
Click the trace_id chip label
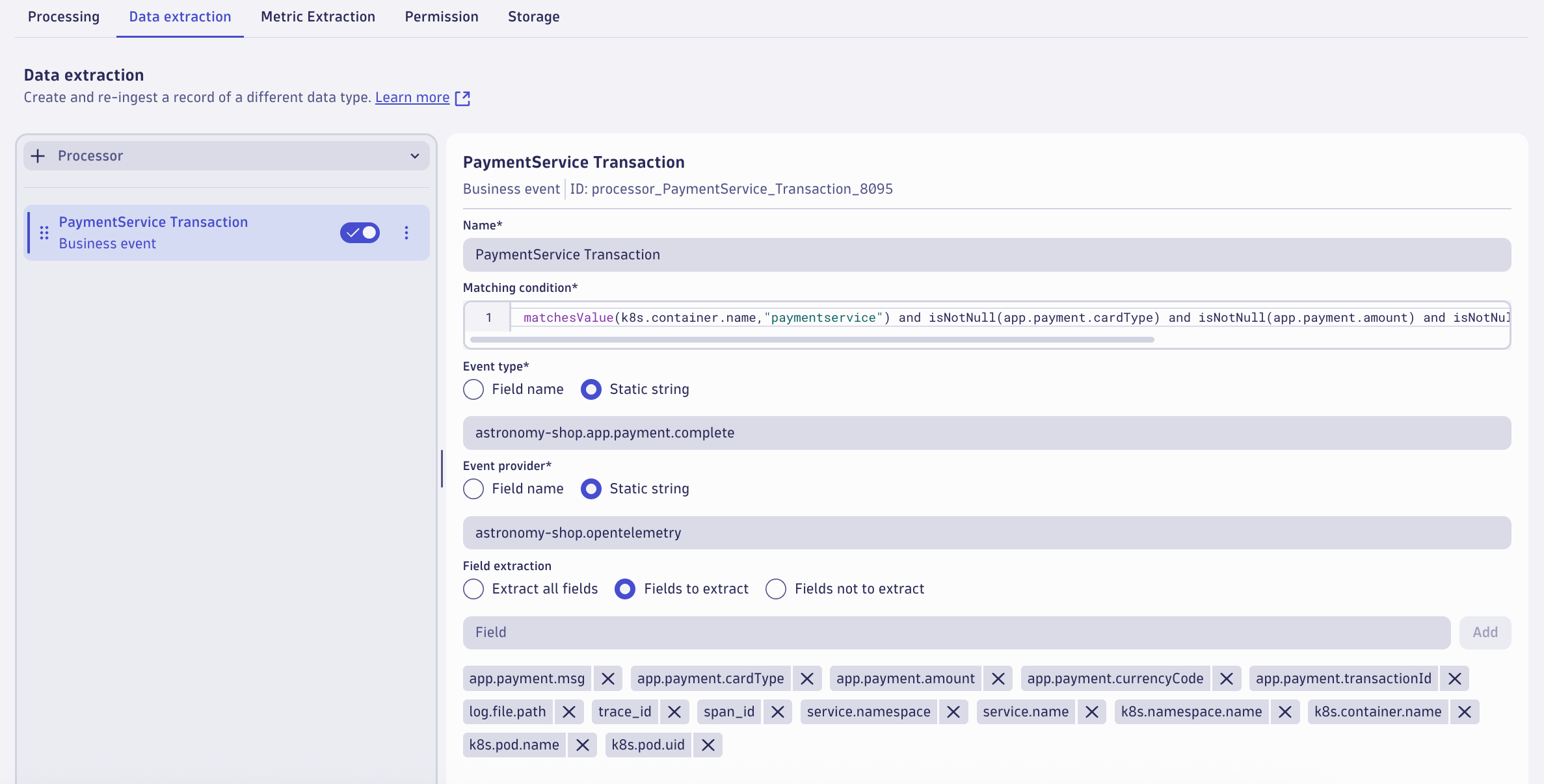(625, 712)
